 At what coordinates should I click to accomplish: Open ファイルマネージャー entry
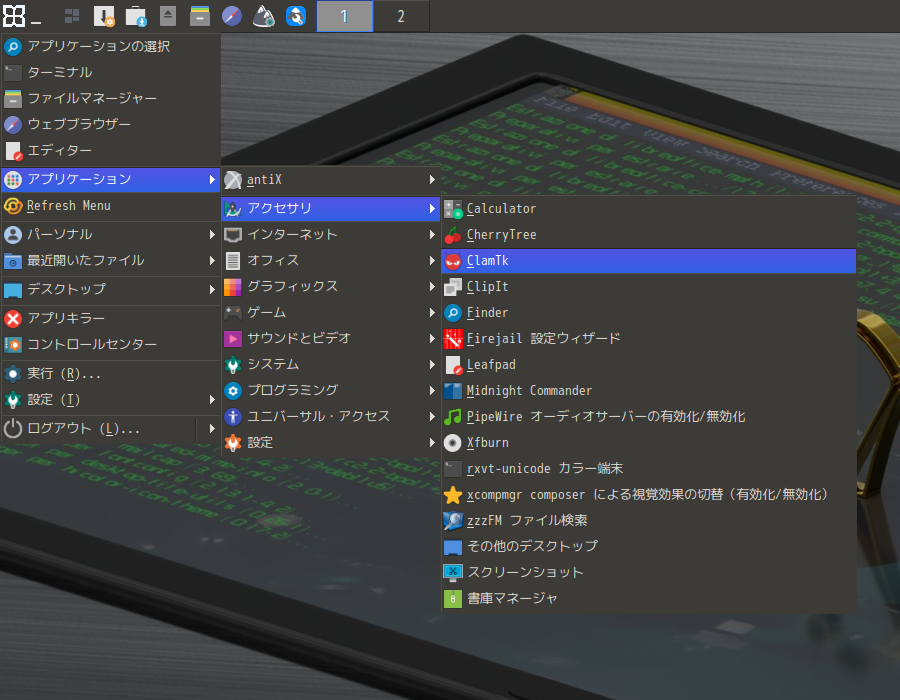[x=111, y=99]
